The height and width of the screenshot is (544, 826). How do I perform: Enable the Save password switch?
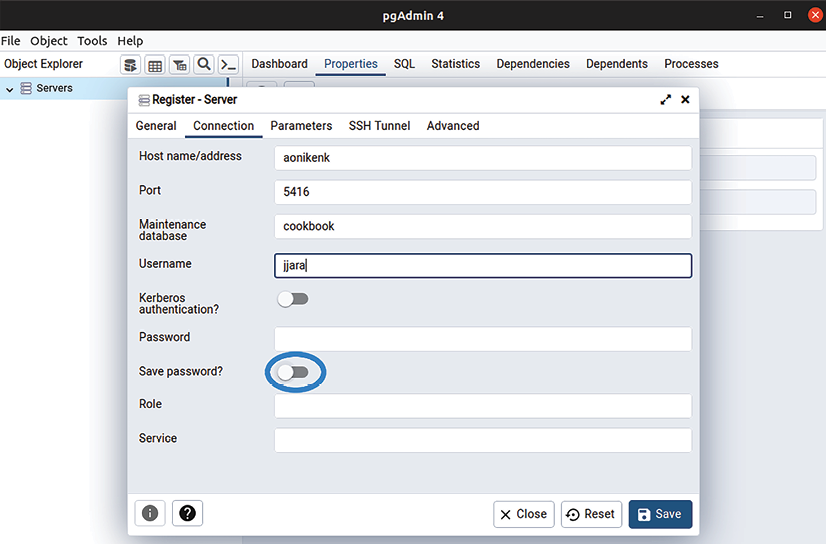tap(293, 372)
